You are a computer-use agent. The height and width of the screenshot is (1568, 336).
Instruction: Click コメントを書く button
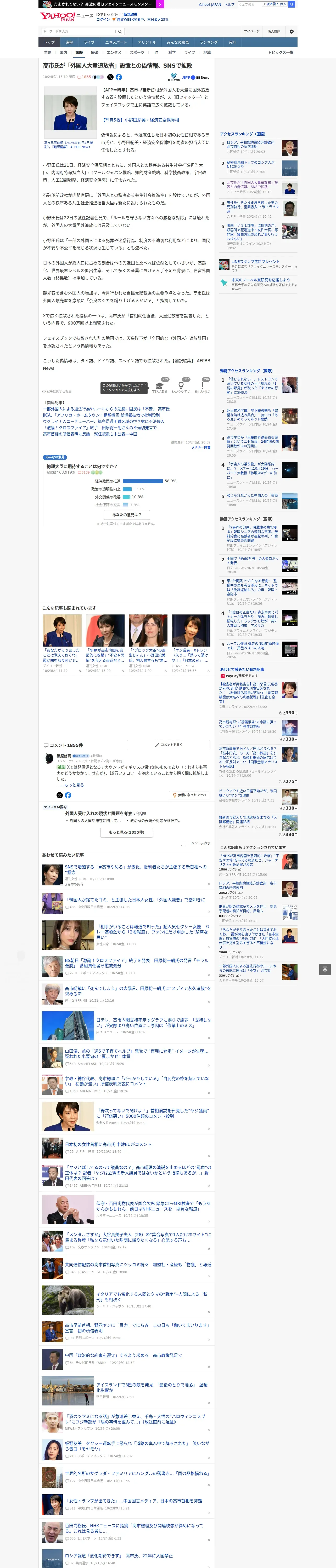168,745
